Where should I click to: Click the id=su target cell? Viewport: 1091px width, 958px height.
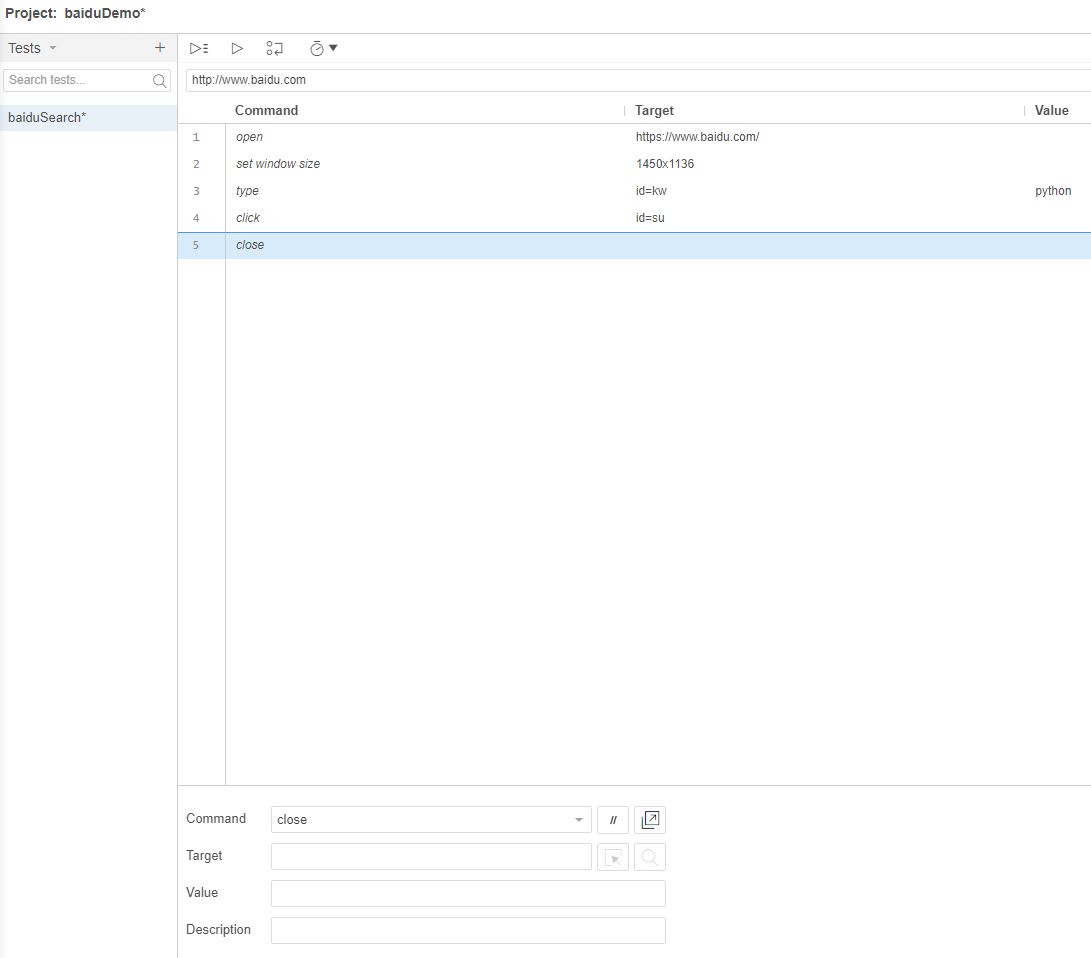(650, 218)
